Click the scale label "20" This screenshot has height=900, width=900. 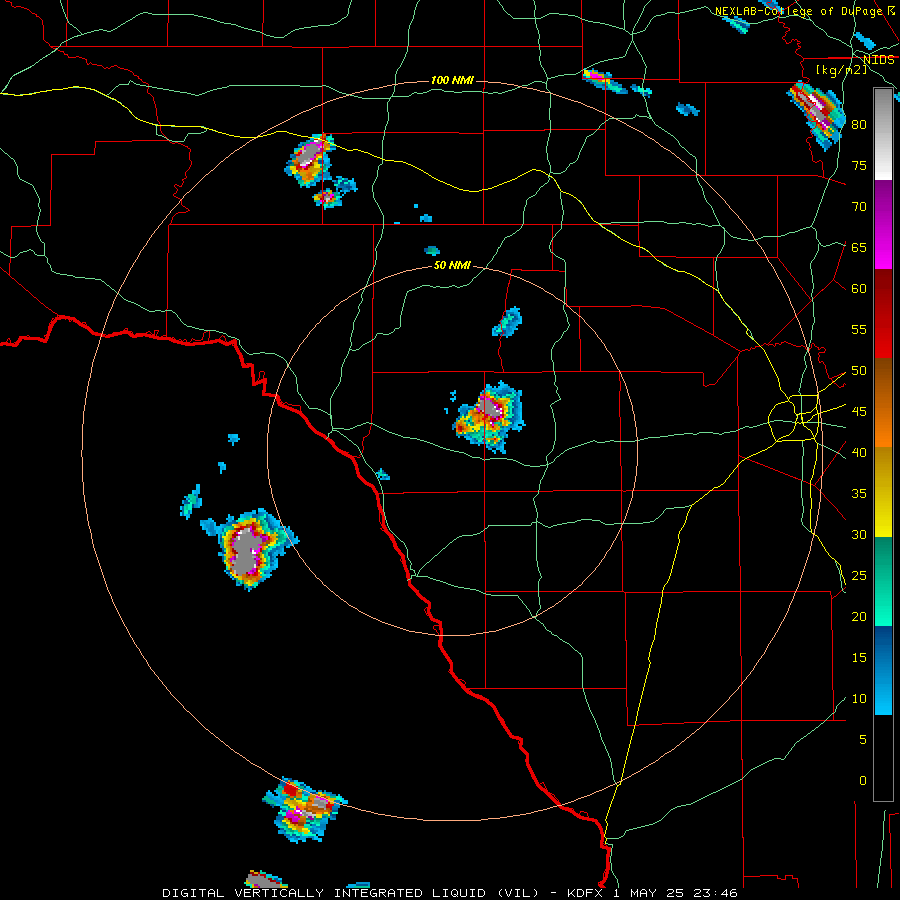coord(859,616)
